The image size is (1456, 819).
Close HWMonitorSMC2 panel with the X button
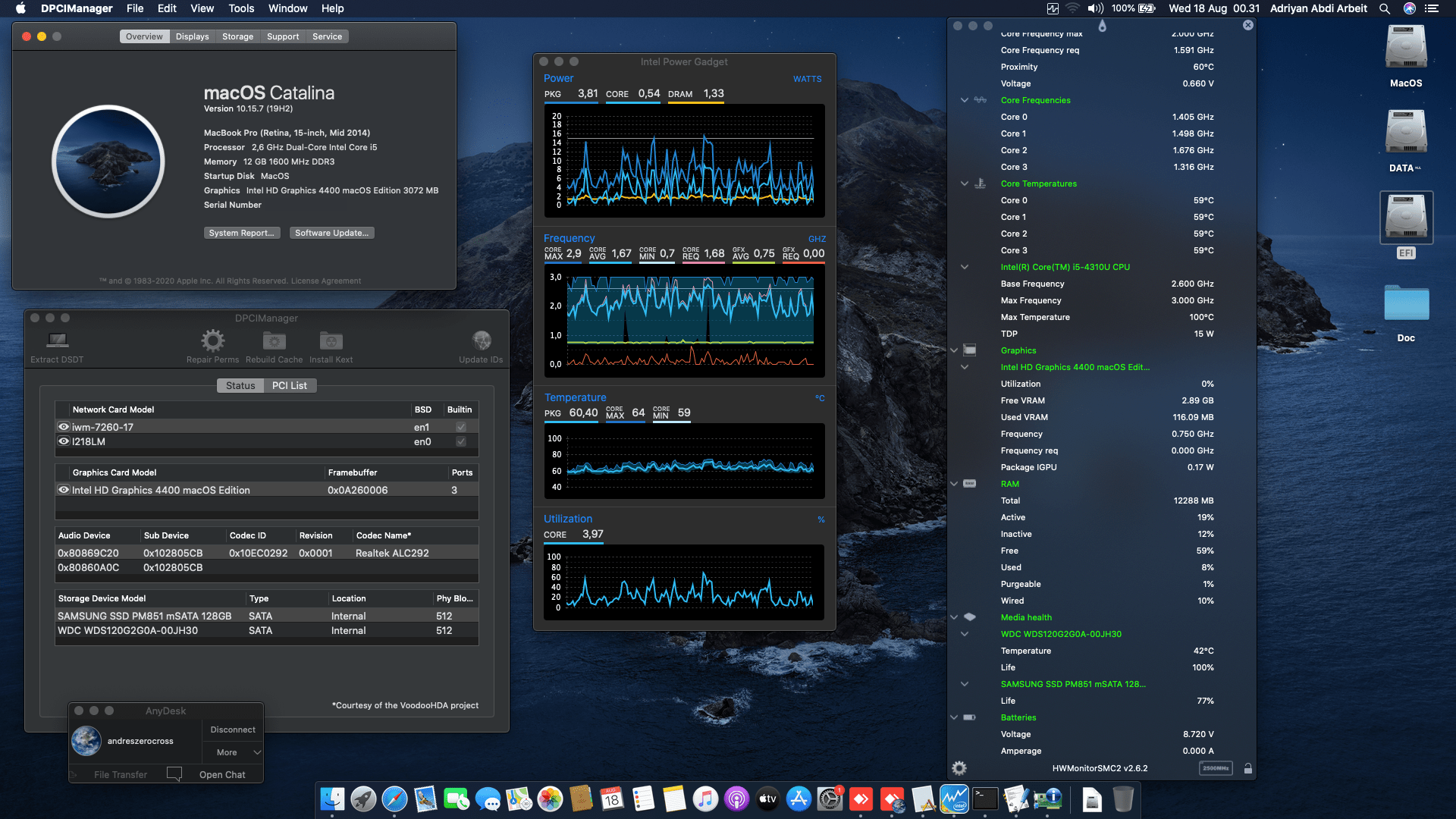pos(1248,25)
